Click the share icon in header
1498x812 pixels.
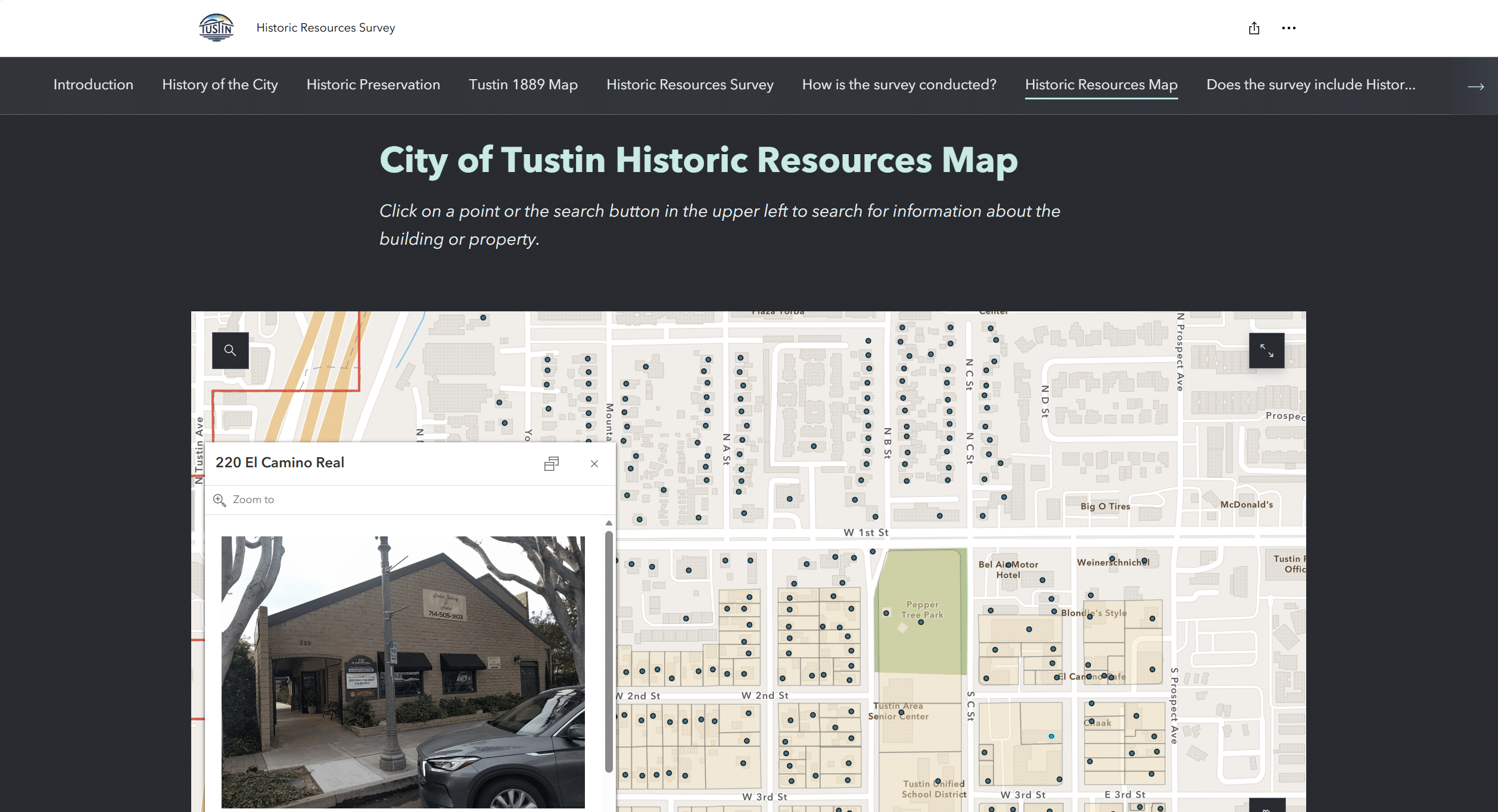(1254, 28)
